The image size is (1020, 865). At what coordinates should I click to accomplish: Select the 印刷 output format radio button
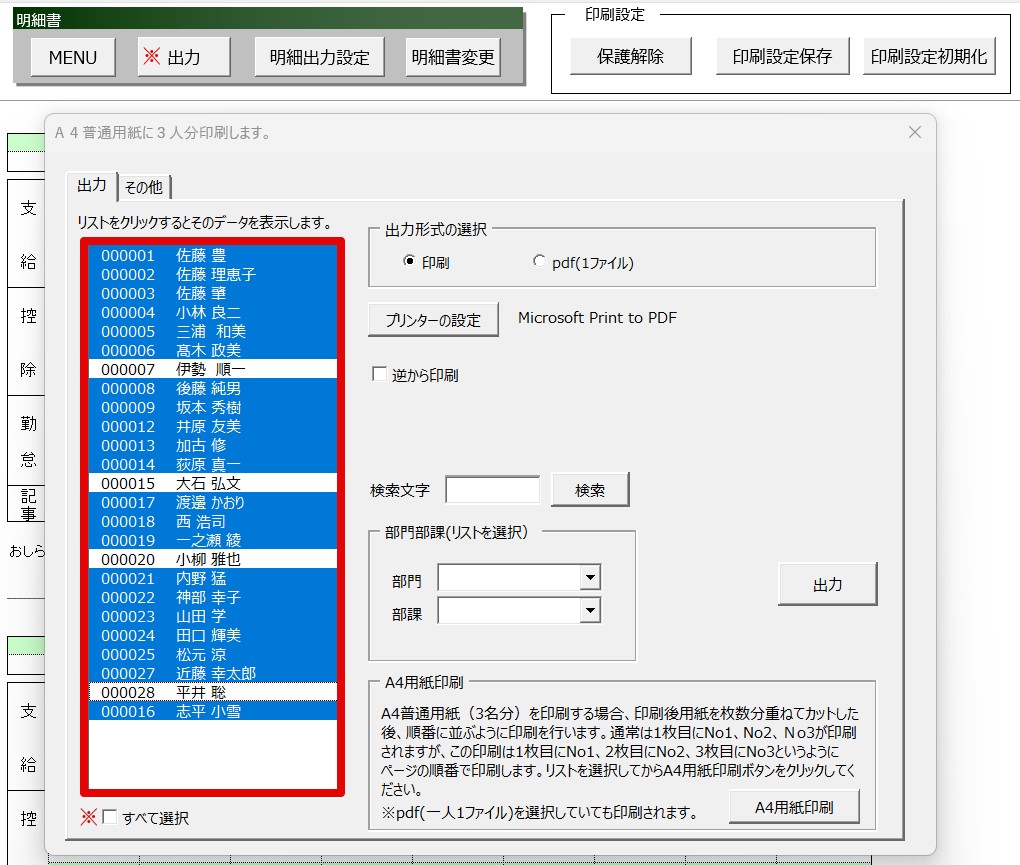tap(409, 261)
